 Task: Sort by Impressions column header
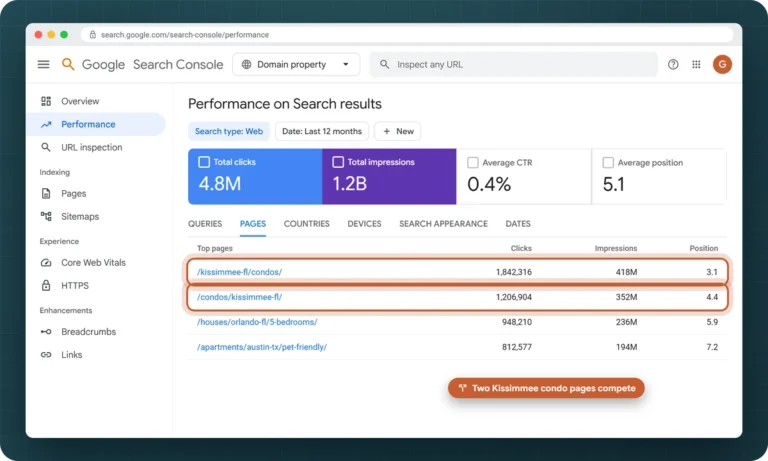pos(616,248)
